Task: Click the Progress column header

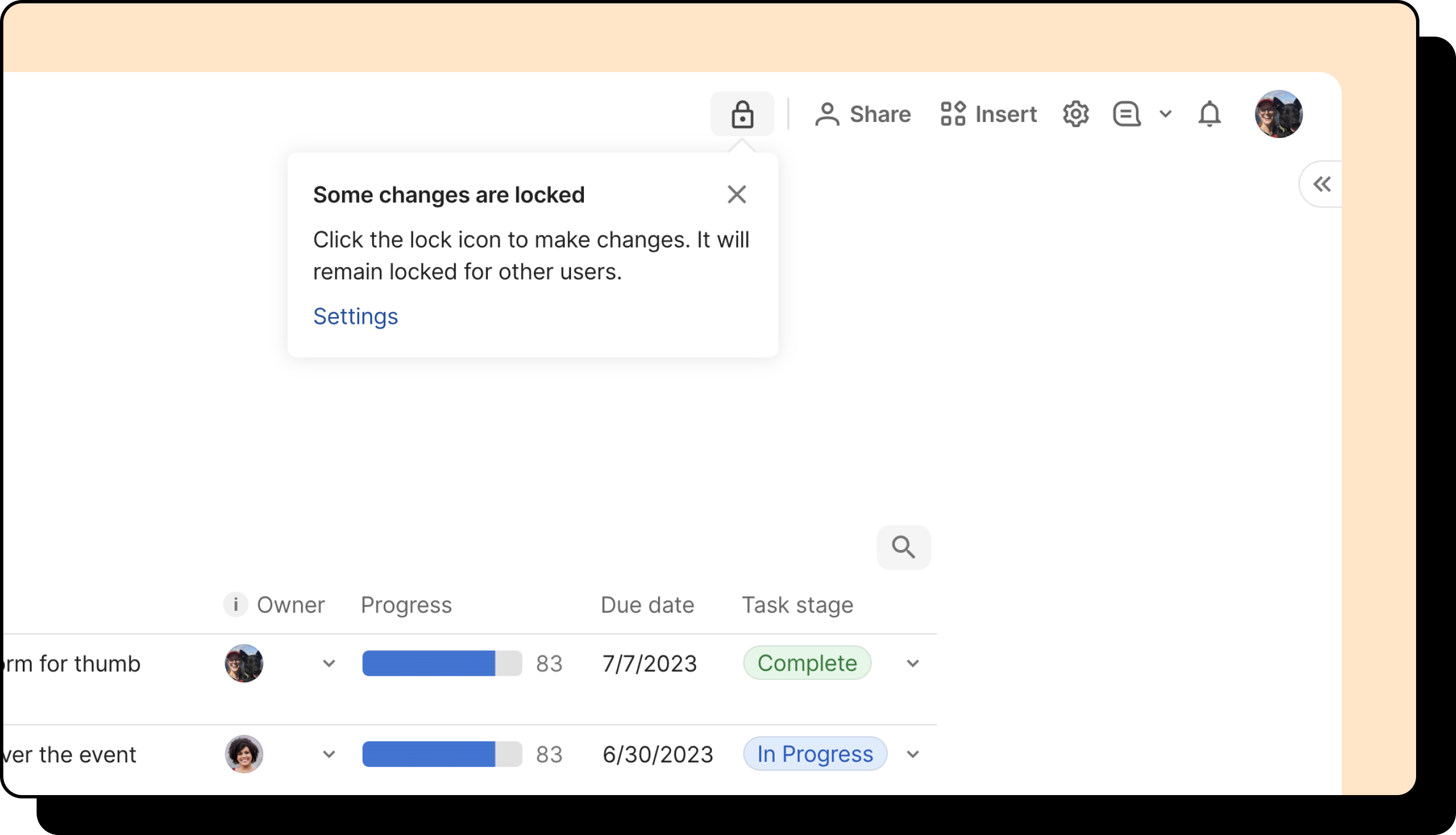Action: pyautogui.click(x=406, y=604)
